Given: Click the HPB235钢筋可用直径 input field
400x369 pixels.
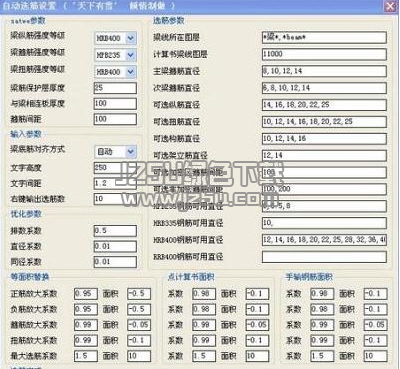Looking at the screenshot, I should pos(324,206).
